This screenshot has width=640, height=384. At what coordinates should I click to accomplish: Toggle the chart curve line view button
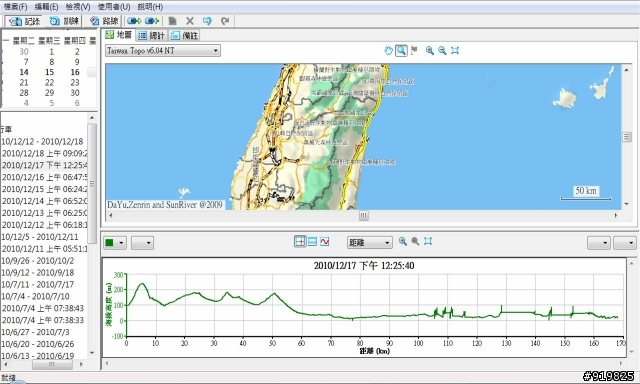click(324, 242)
